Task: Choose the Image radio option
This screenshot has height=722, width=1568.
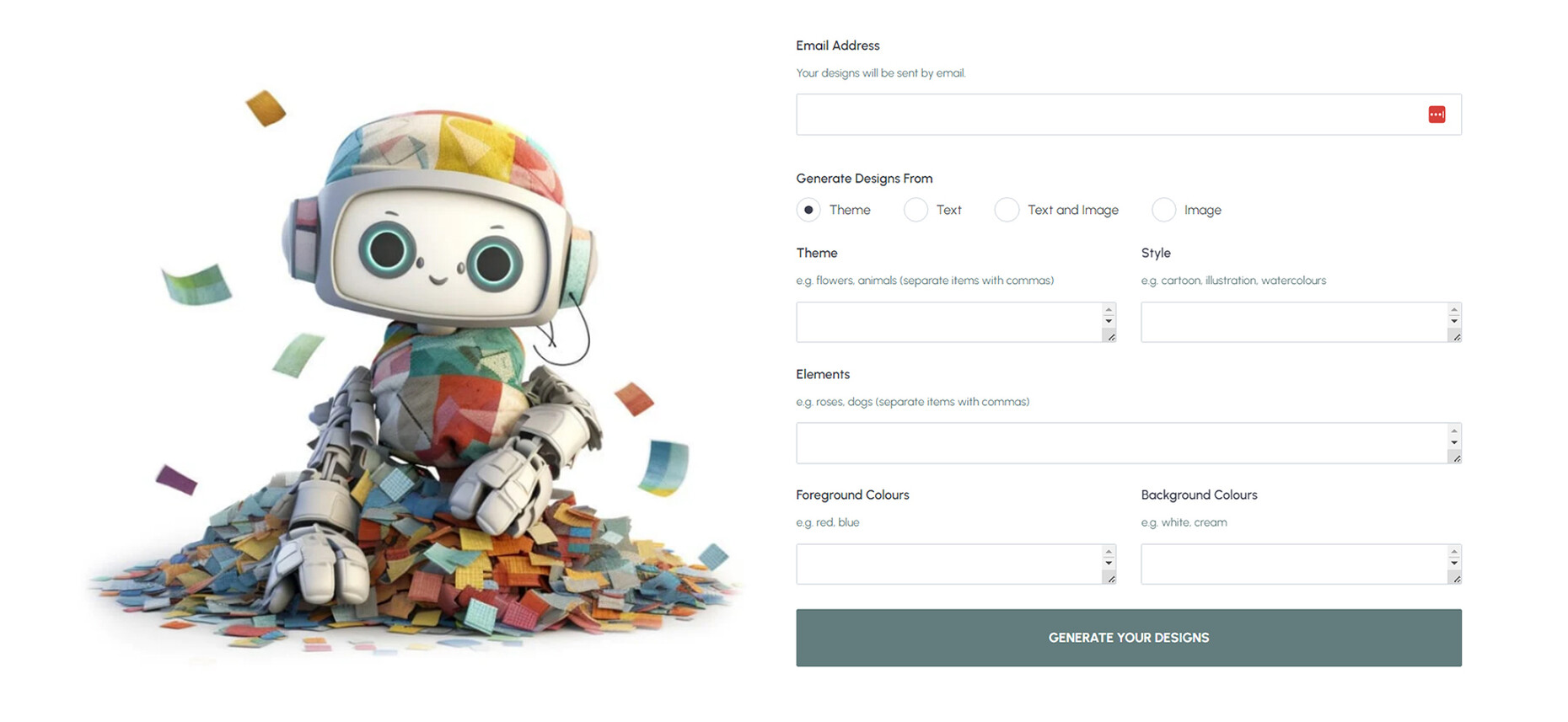Action: tap(1163, 210)
